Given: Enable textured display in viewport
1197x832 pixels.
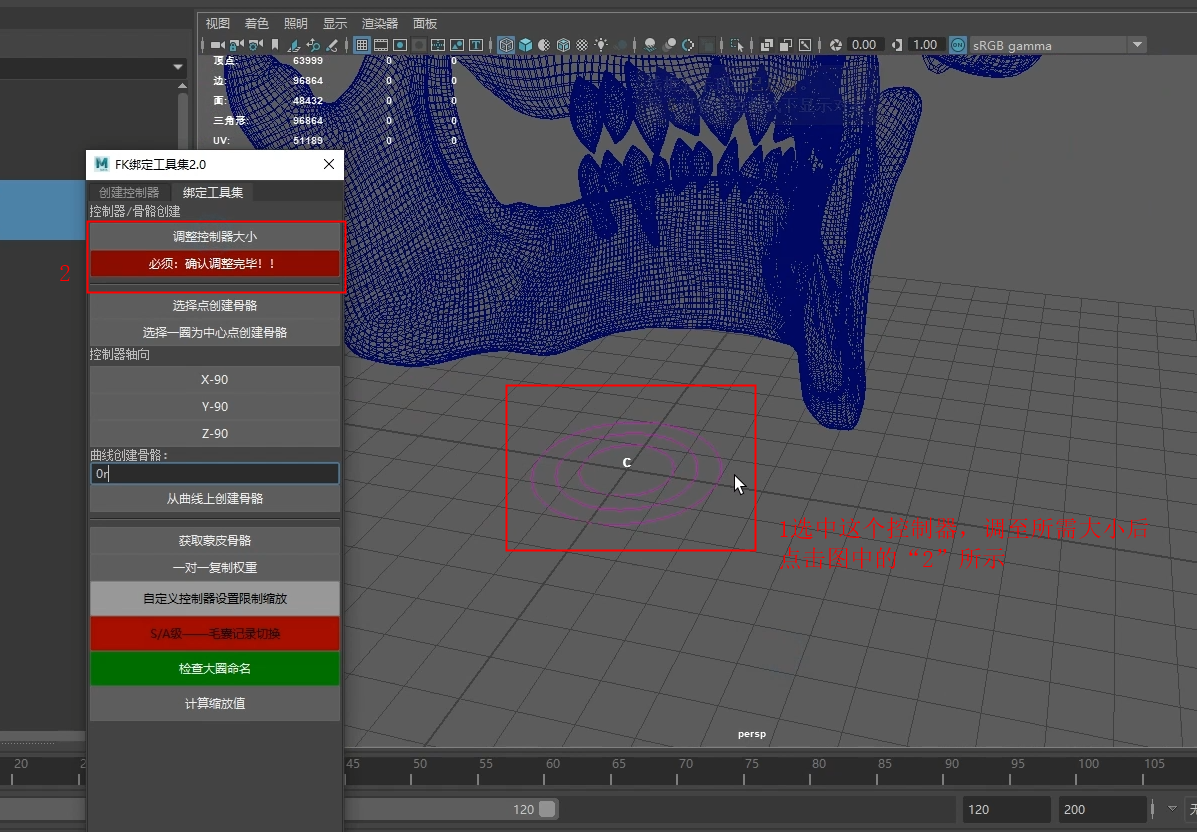Looking at the screenshot, I should point(582,45).
